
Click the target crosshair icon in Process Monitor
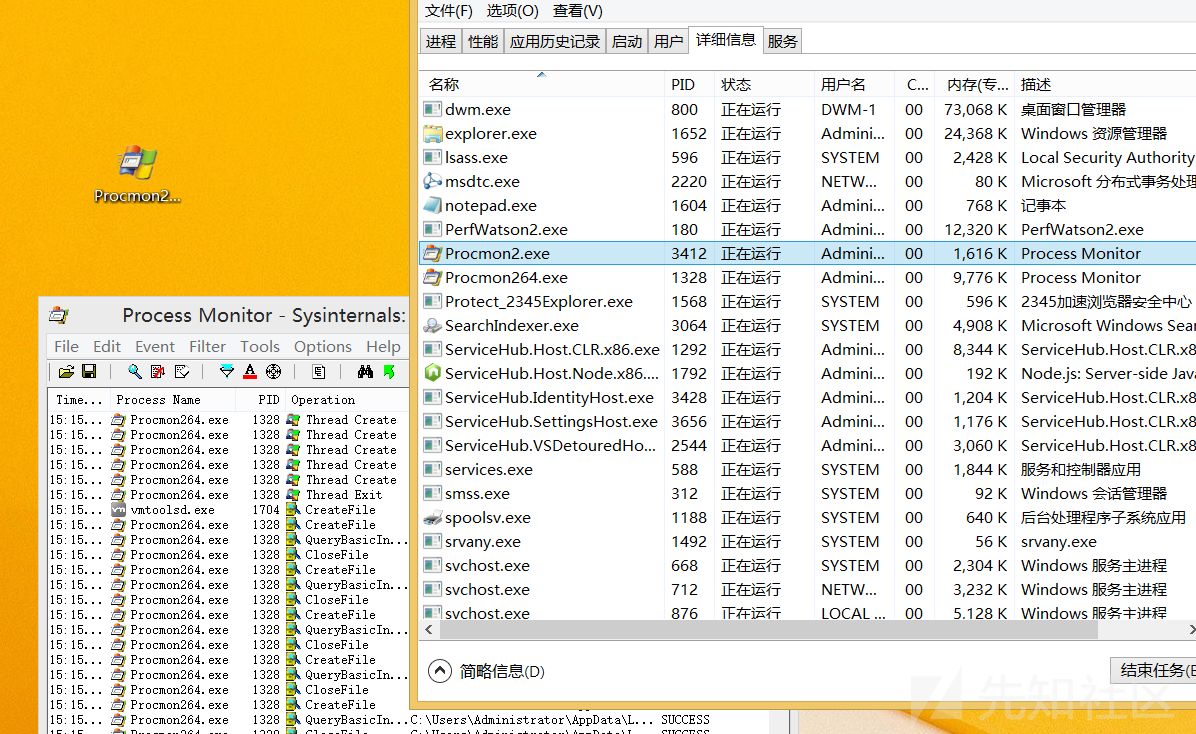(x=273, y=372)
